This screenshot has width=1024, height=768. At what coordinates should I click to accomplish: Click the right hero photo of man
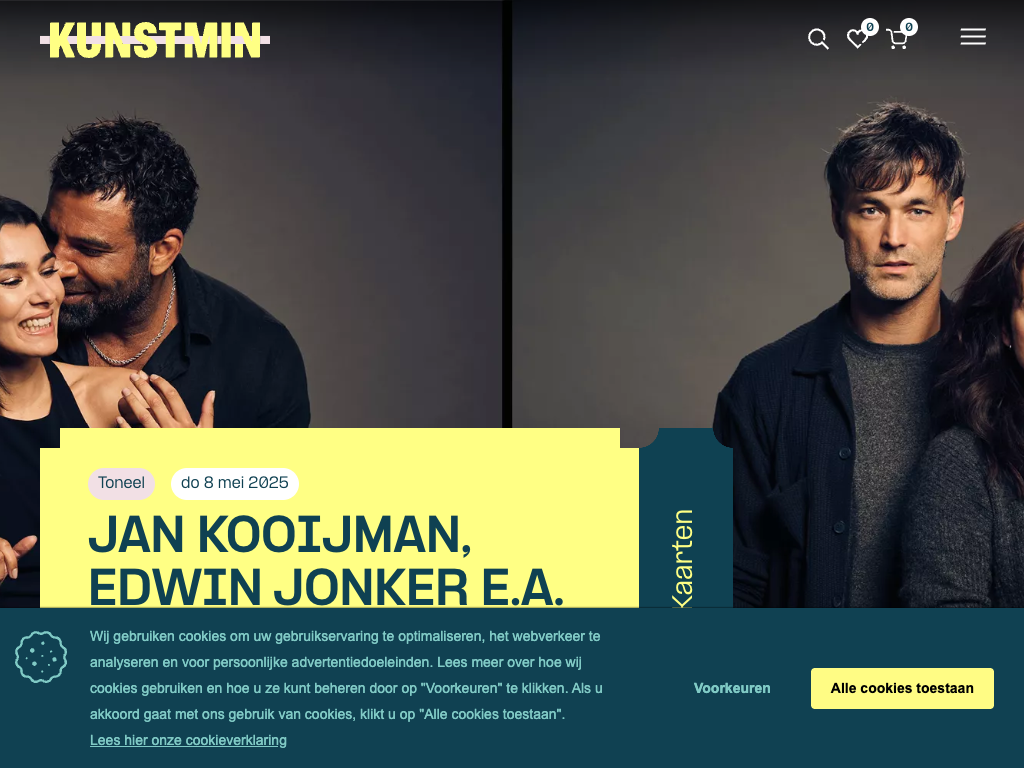pos(768,216)
